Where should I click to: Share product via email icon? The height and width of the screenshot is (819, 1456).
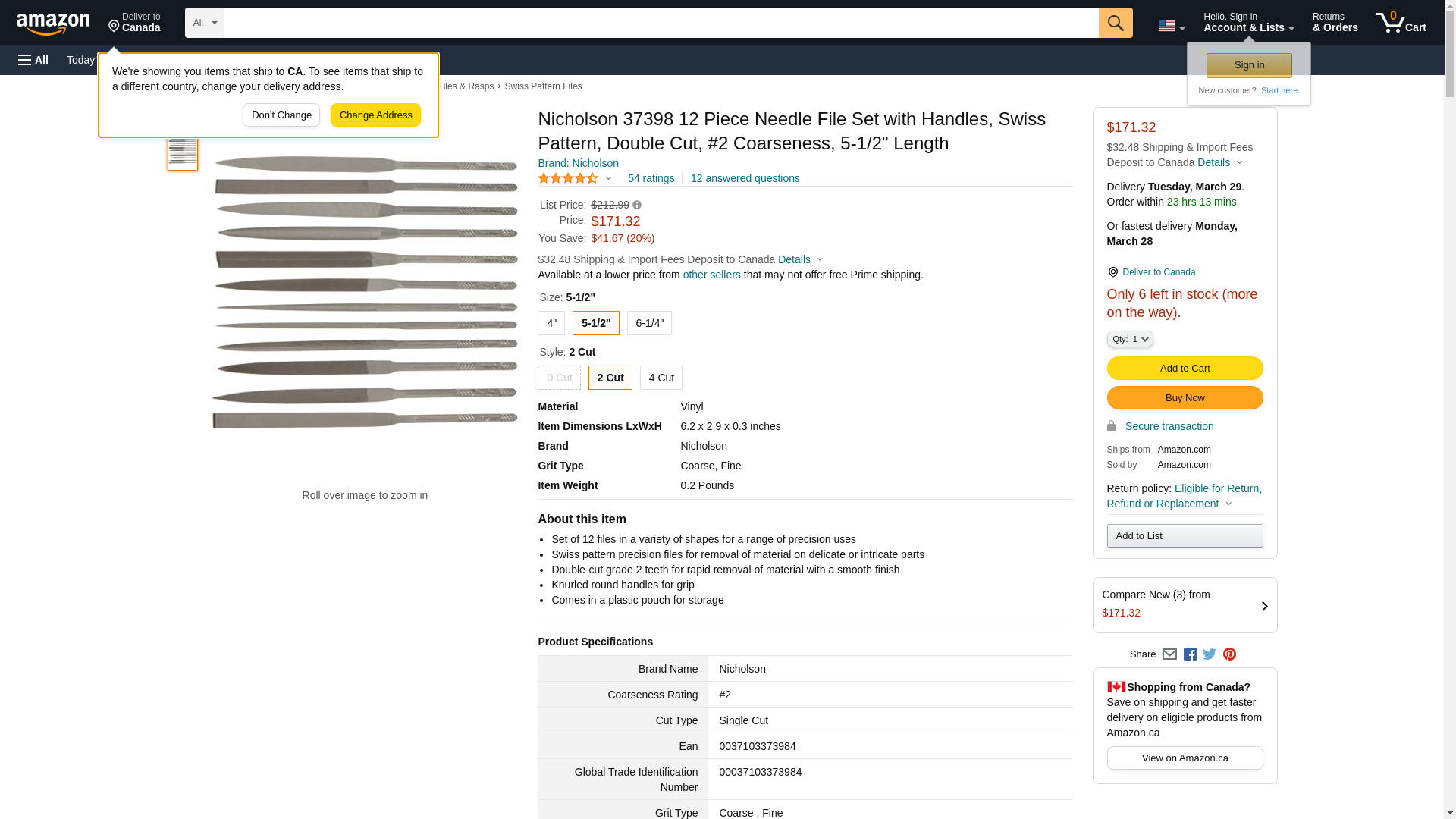1169,654
